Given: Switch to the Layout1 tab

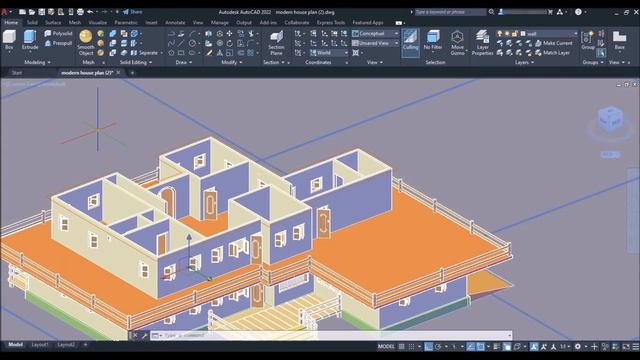Looking at the screenshot, I should click(40, 345).
